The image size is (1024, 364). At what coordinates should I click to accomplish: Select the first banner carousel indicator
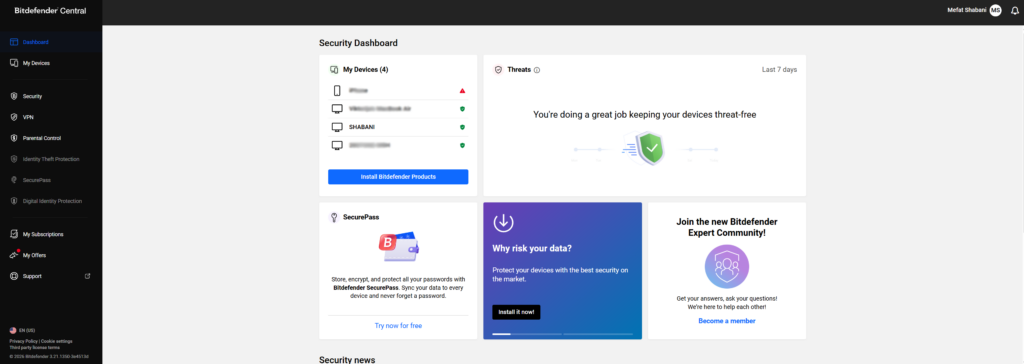coord(526,334)
